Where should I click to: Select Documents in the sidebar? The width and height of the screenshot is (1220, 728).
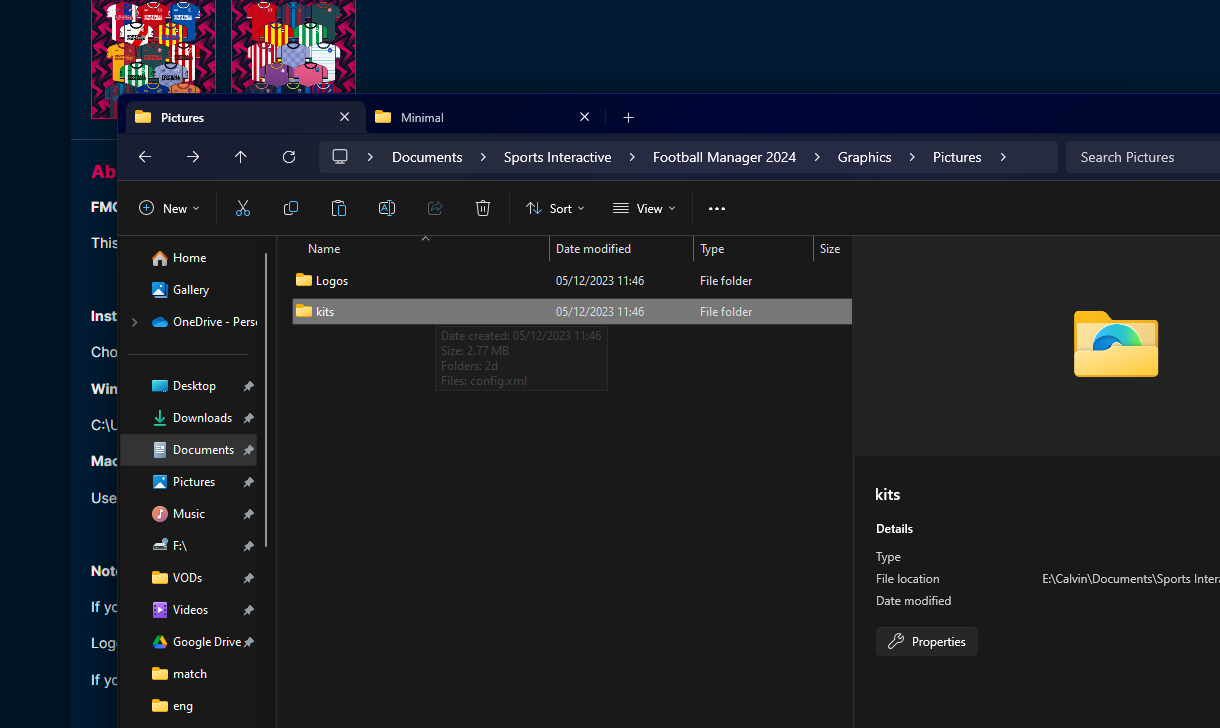click(x=188, y=450)
